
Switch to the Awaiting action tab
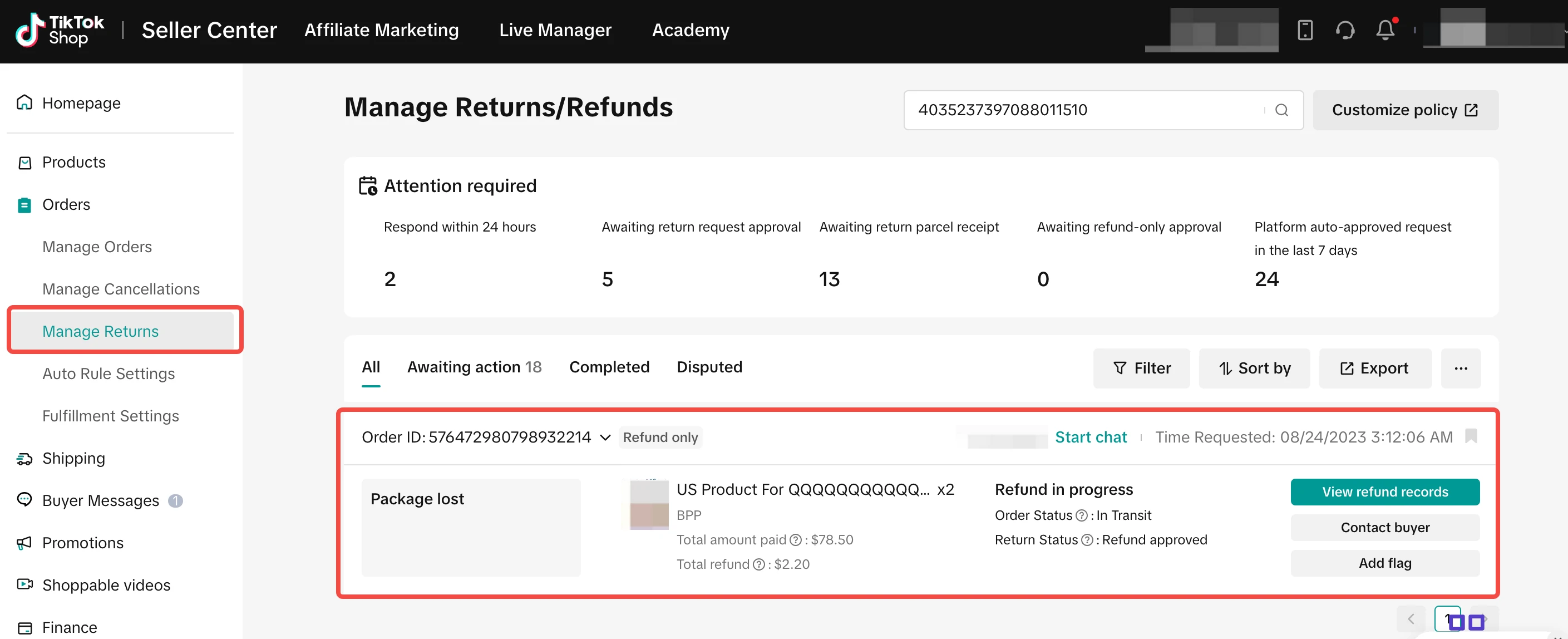474,367
